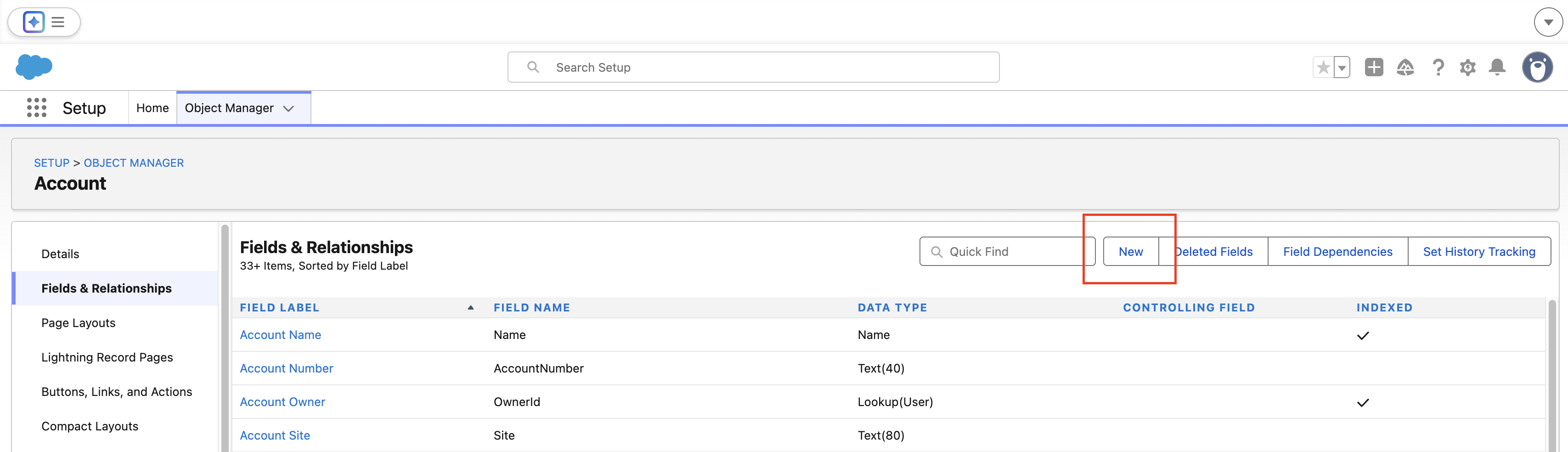
Task: Click the Favorites star icon
Action: pos(1323,67)
